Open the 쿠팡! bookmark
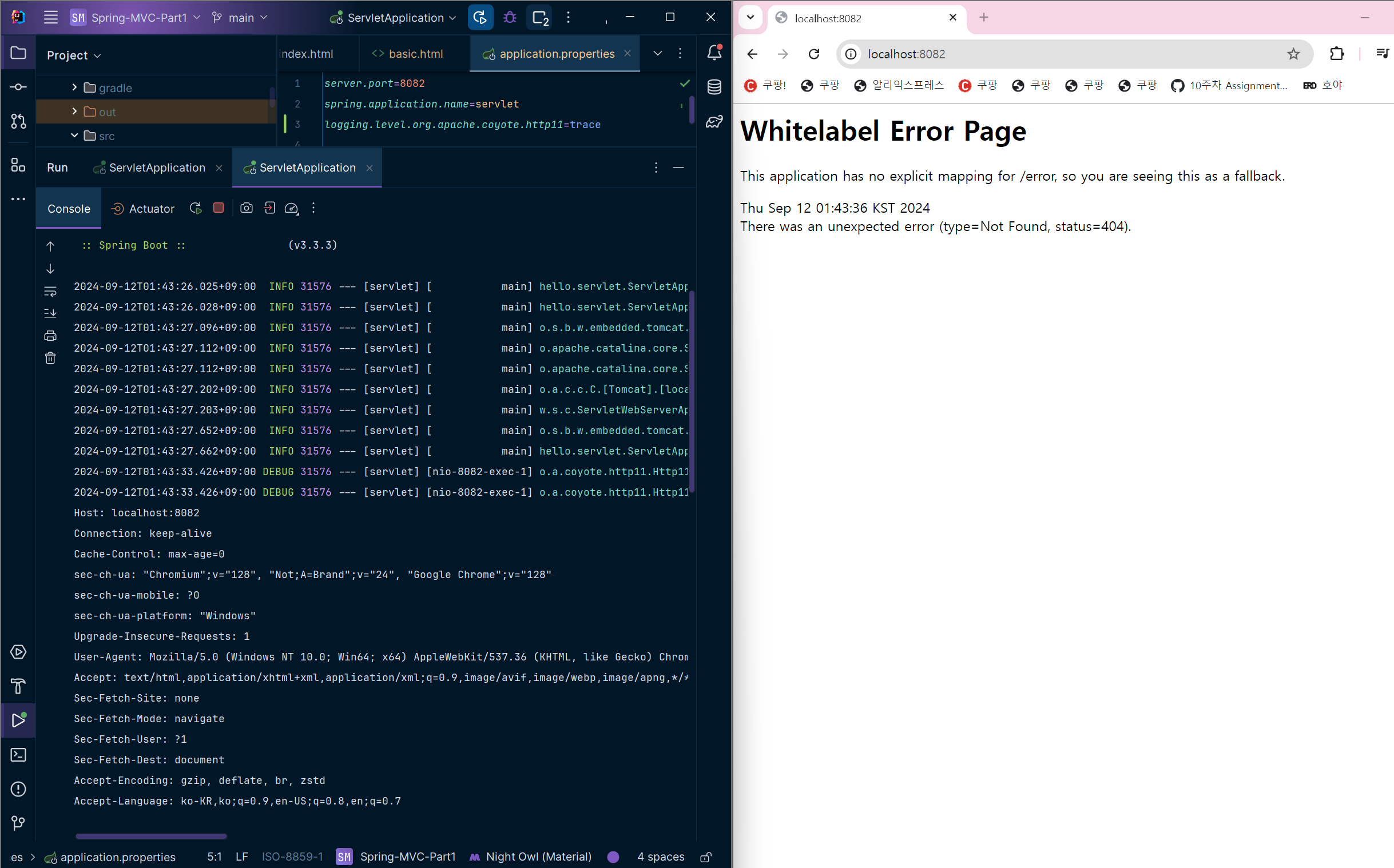 (x=765, y=85)
